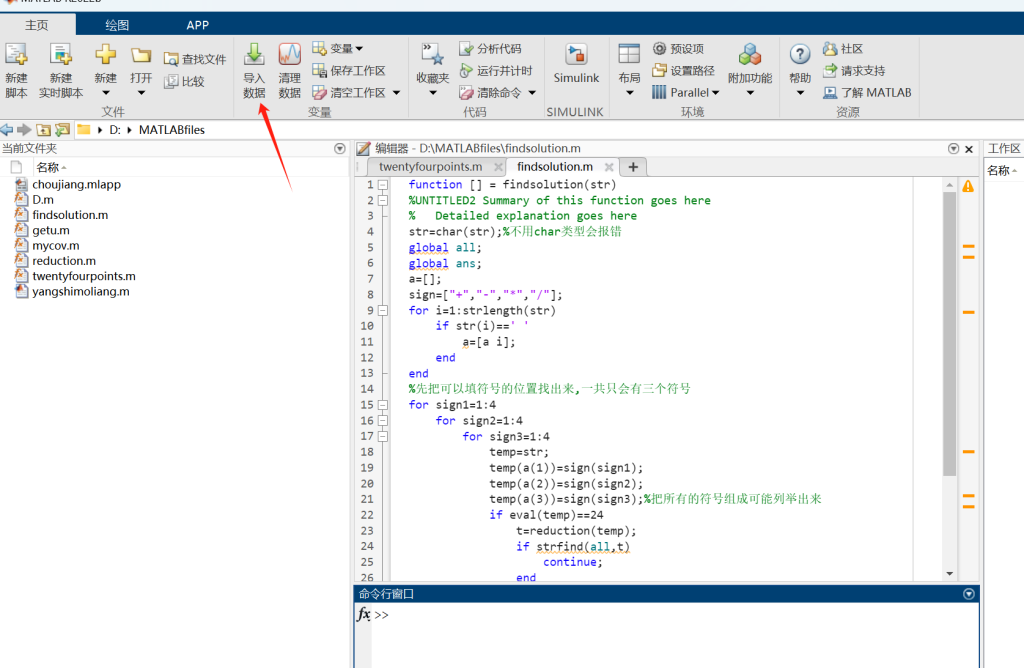The width and height of the screenshot is (1024, 668).
Task: Collapse the function block at line 1
Action: [383, 185]
